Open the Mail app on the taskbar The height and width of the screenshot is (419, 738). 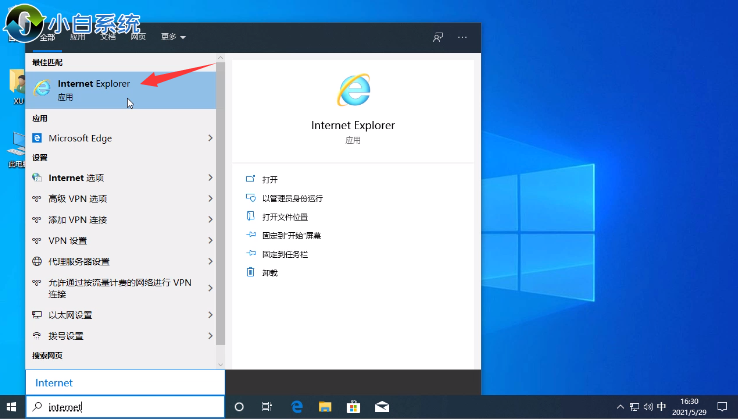(x=381, y=408)
